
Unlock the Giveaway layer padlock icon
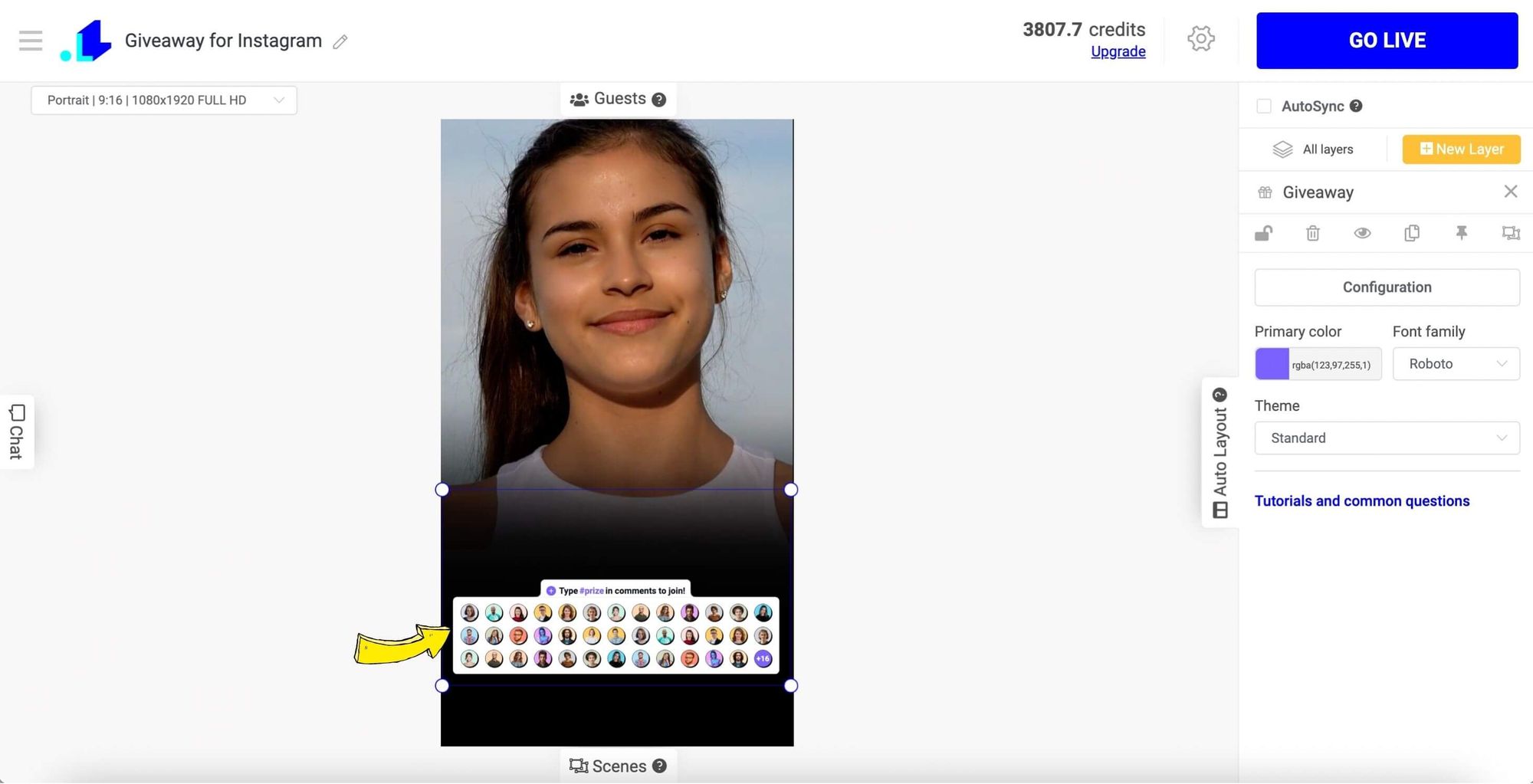pos(1263,233)
